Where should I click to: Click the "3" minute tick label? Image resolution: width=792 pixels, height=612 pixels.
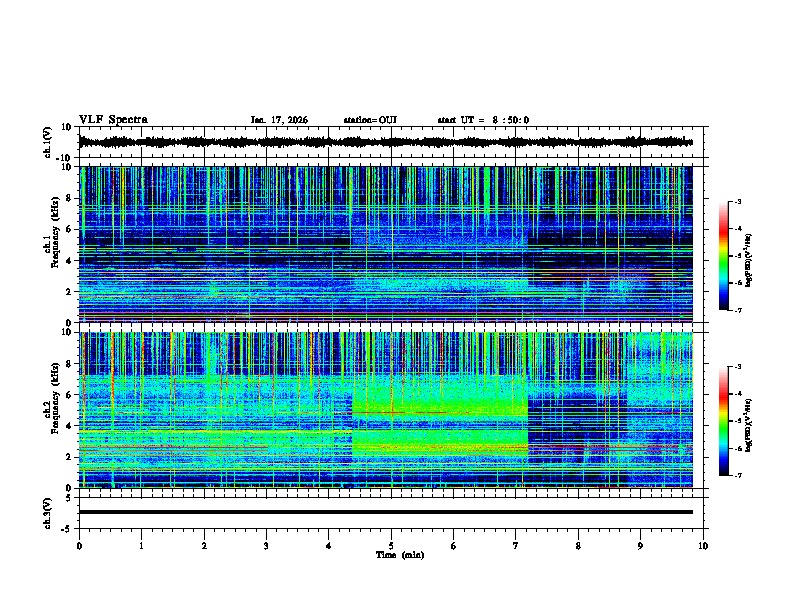point(266,546)
